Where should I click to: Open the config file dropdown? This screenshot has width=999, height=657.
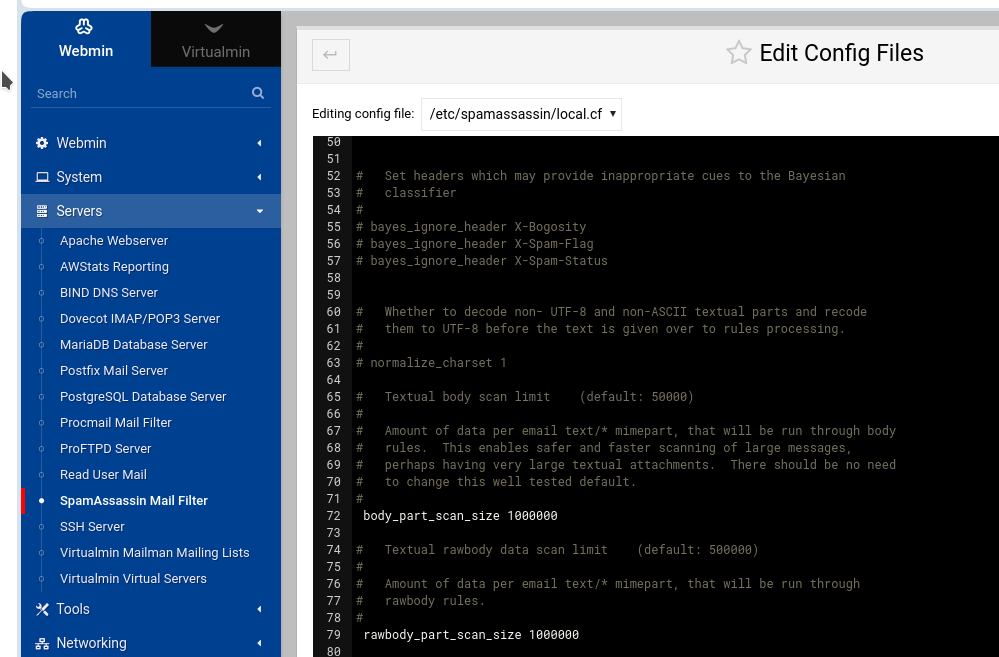pos(521,114)
